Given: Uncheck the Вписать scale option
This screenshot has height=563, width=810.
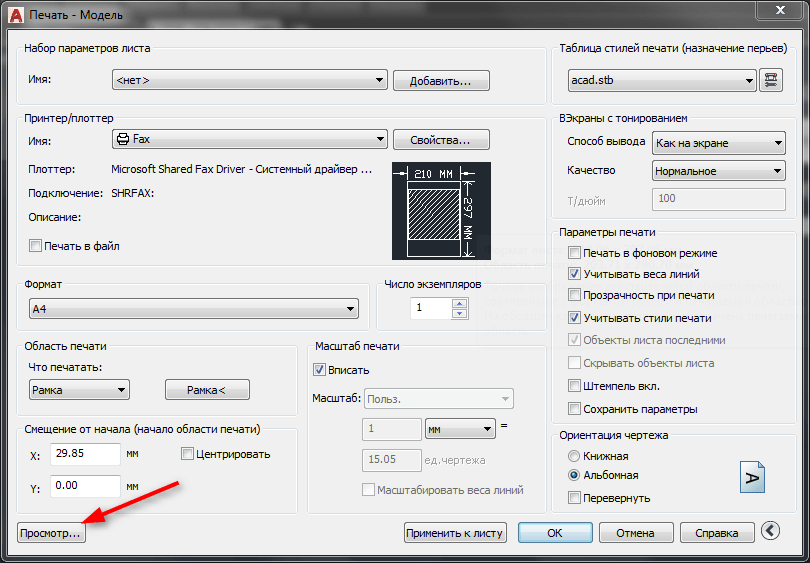Looking at the screenshot, I should click(320, 370).
